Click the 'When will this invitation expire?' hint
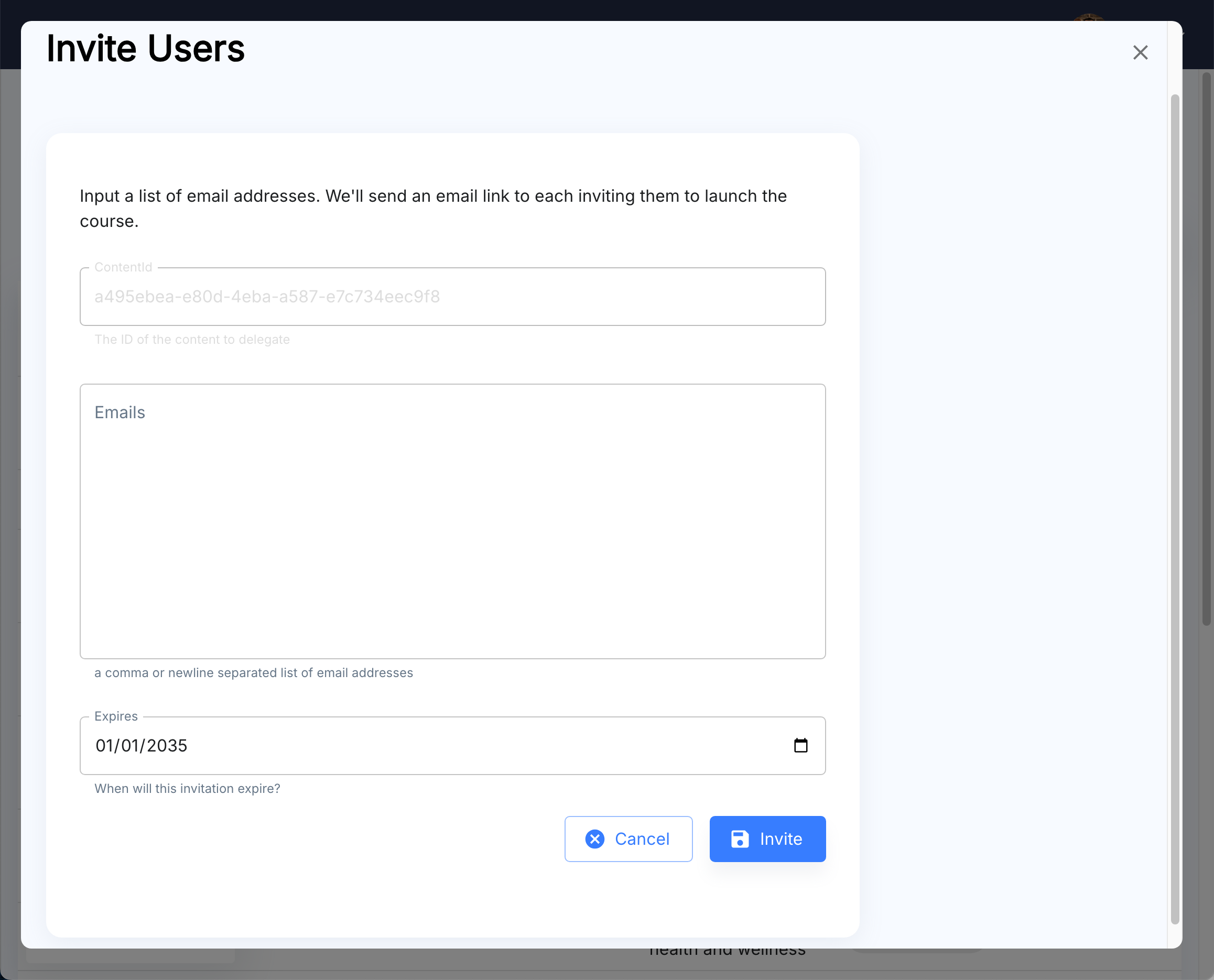 tap(187, 788)
